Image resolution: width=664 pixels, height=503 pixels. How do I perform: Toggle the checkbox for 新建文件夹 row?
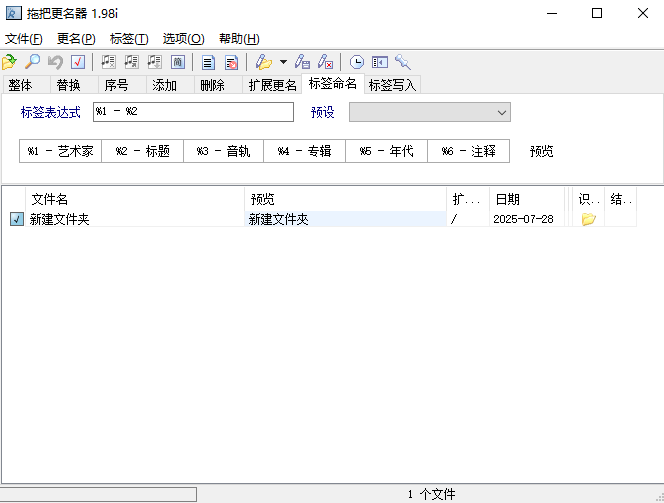[17, 219]
